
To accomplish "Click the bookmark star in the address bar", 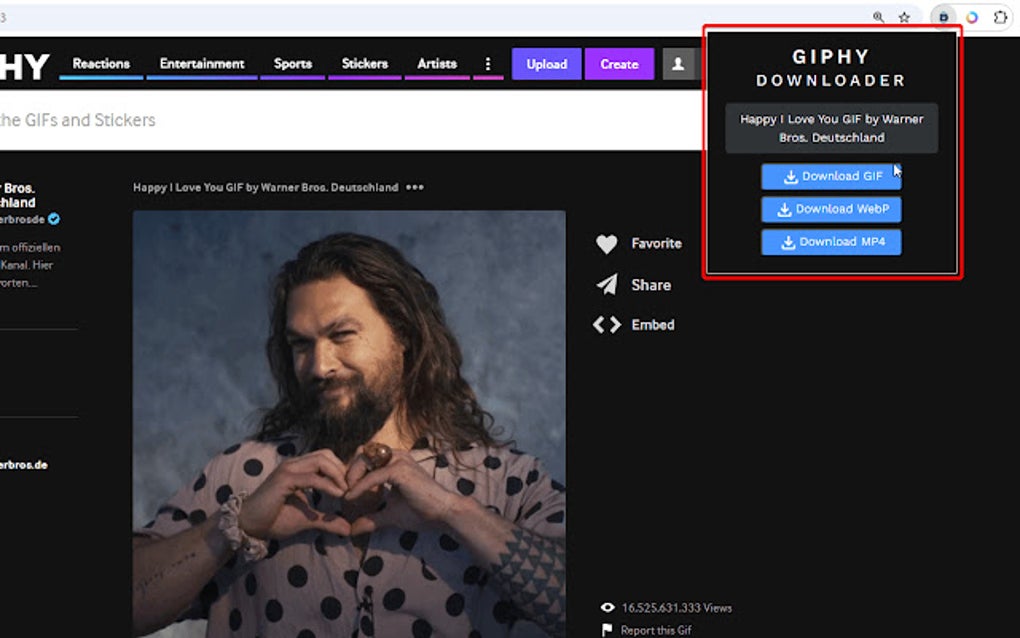I will pos(903,17).
